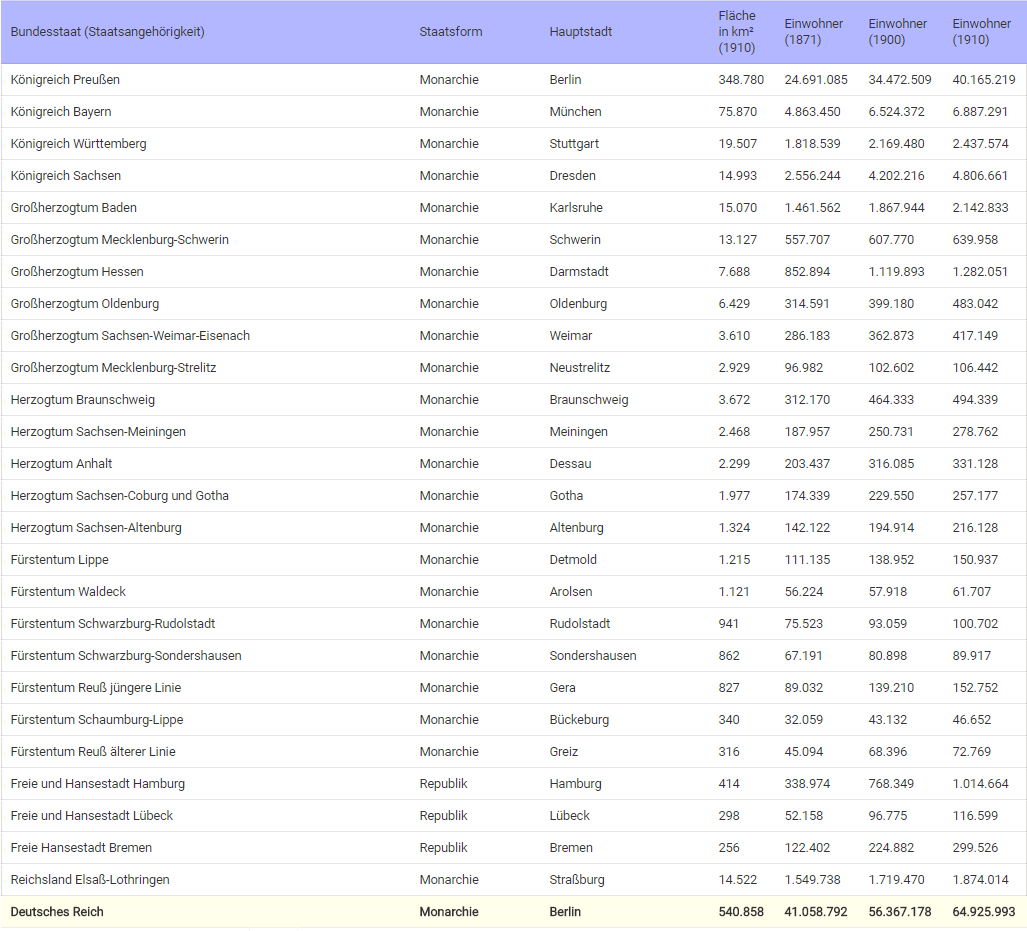Select the Freie und Hansestadt Hamburg cell
The width and height of the screenshot is (1027, 931).
(x=98, y=784)
